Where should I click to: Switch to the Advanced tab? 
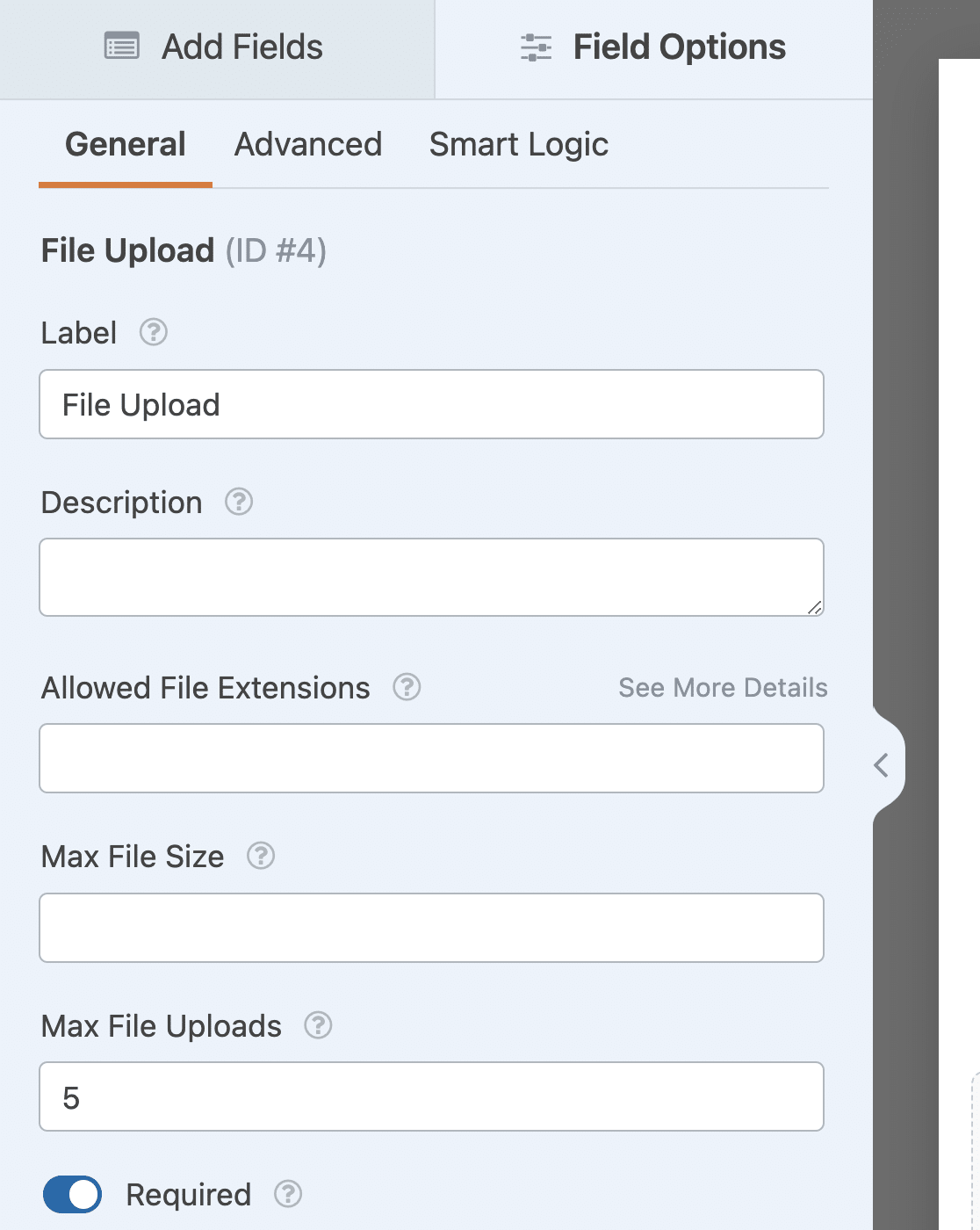pos(307,144)
